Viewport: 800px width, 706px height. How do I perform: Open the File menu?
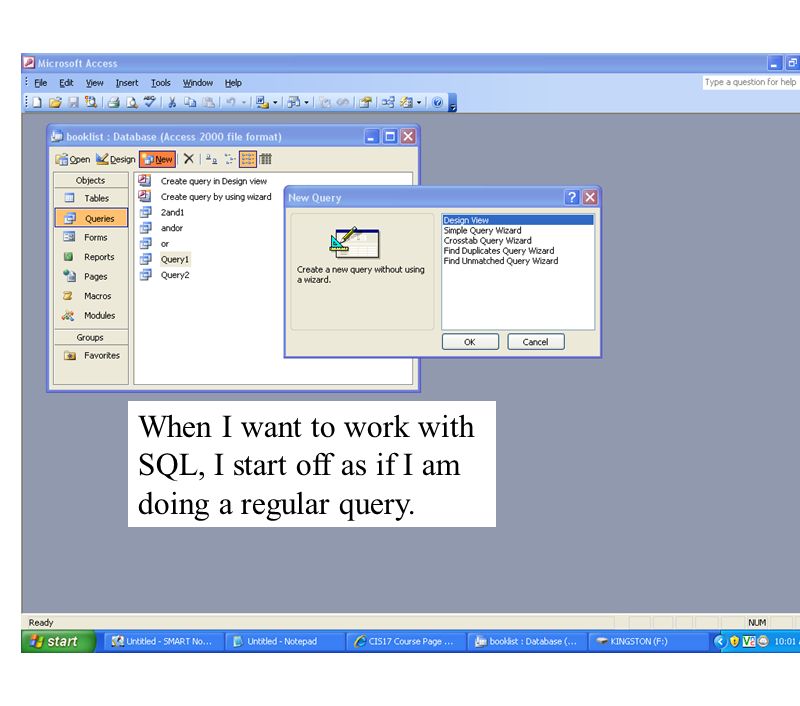click(x=40, y=83)
